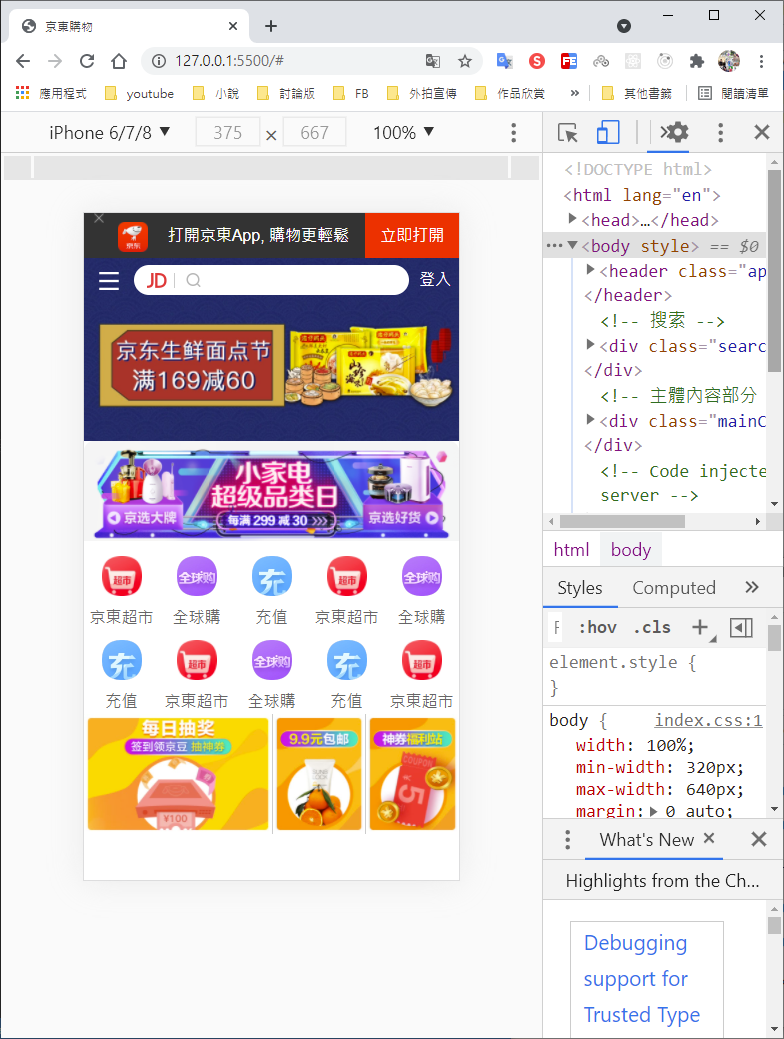The width and height of the screenshot is (784, 1039).
Task: Open DevTools customize three-dot menu
Action: point(720,133)
